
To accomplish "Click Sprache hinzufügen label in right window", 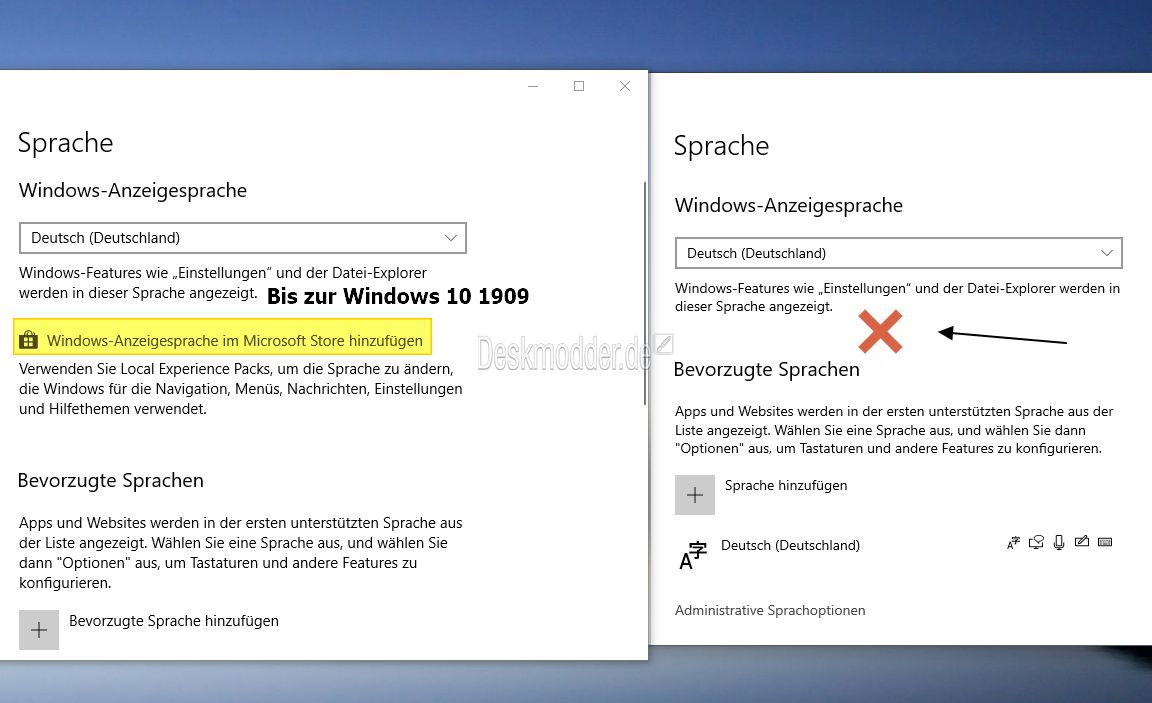I will click(786, 486).
